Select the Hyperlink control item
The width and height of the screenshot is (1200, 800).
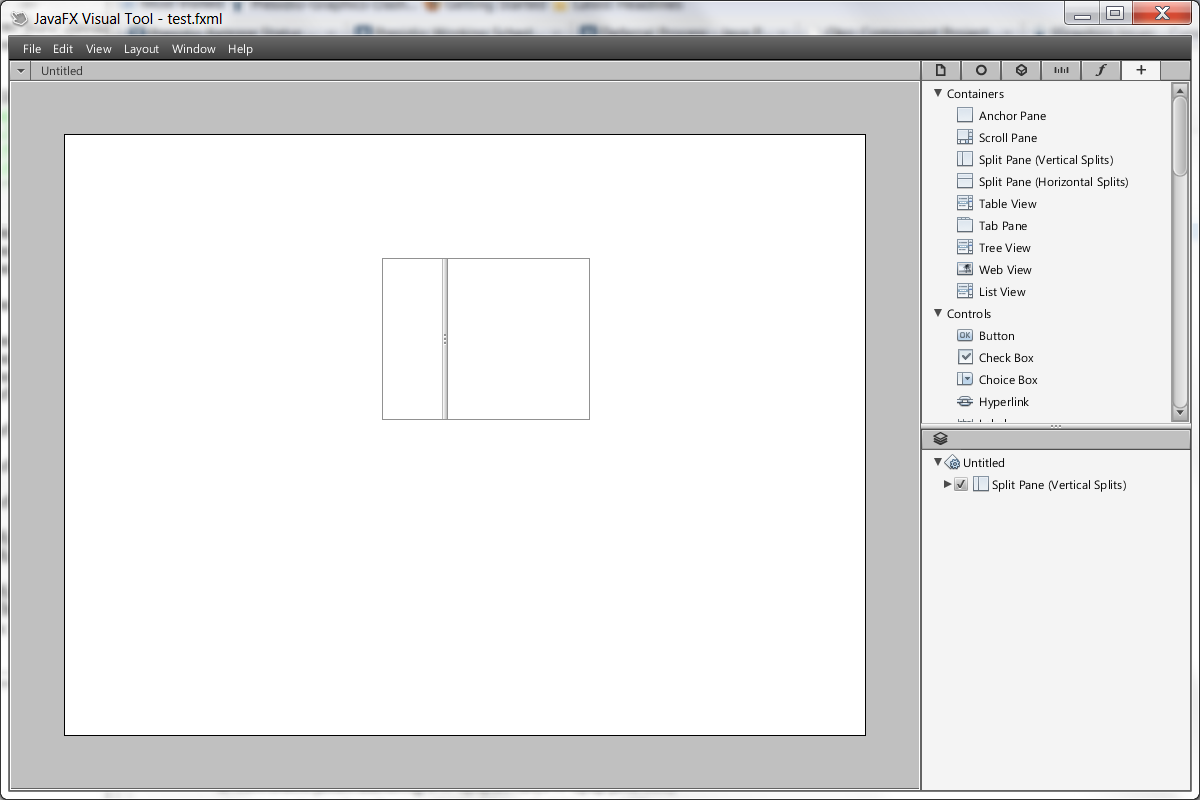click(x=1003, y=402)
